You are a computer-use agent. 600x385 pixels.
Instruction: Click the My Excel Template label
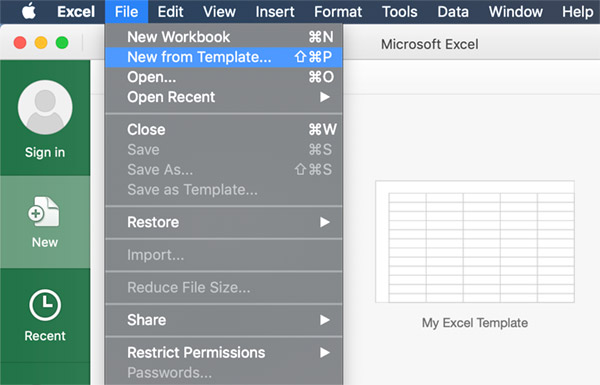475,323
